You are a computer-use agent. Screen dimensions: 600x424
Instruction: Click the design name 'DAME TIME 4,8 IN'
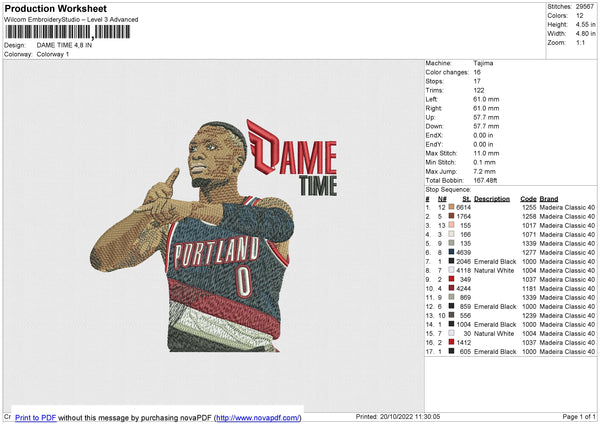pyautogui.click(x=64, y=45)
